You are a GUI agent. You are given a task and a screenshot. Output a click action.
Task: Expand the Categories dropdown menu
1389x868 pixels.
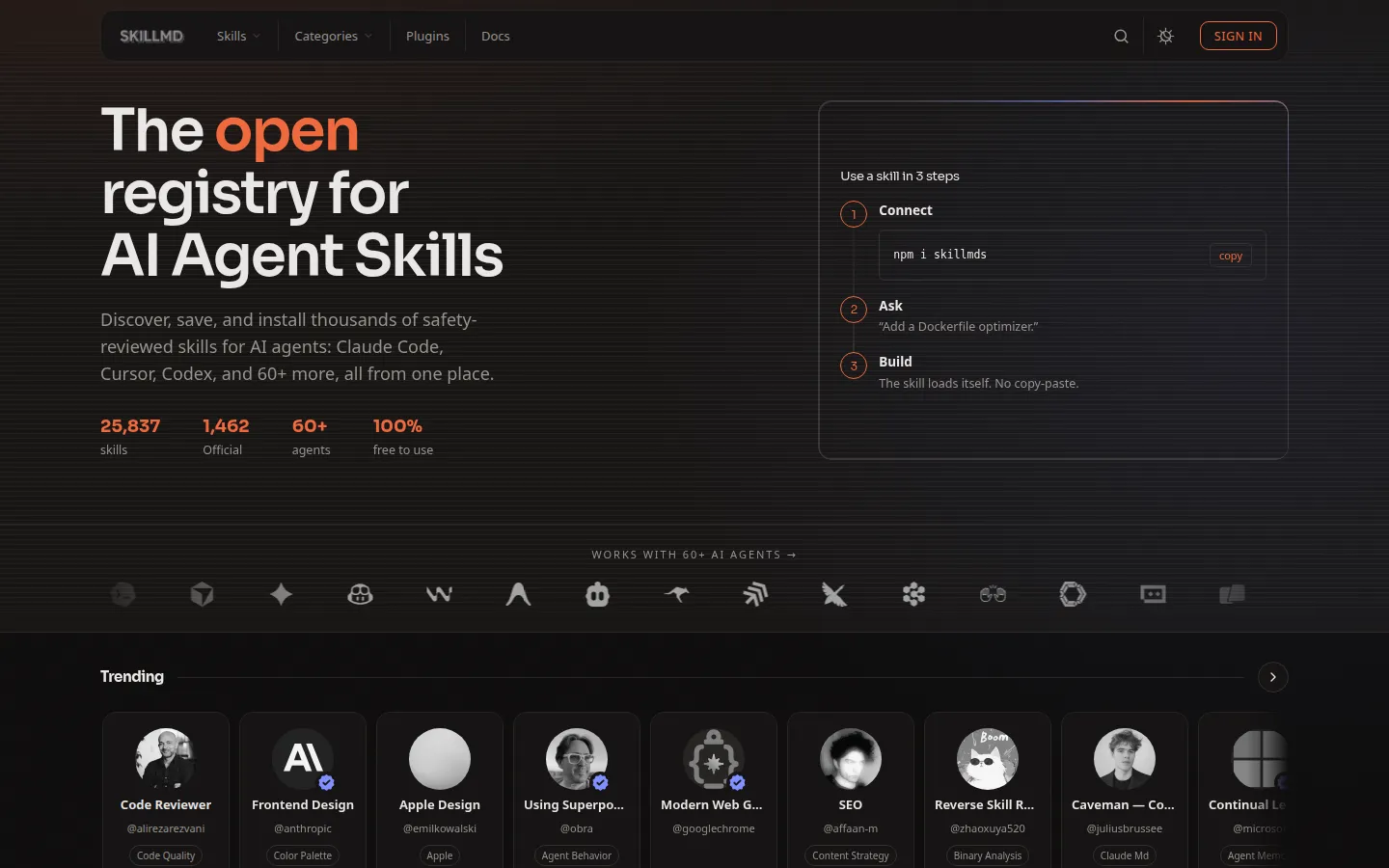(333, 36)
